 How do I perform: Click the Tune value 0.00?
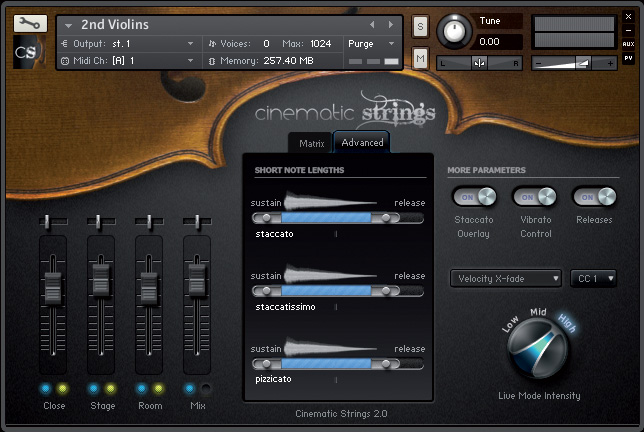pos(490,41)
